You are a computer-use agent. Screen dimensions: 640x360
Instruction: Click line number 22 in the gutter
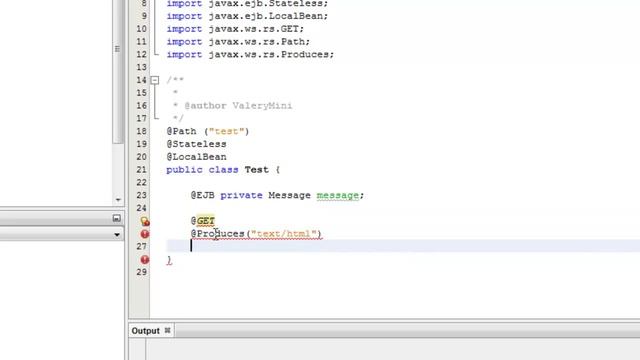click(x=141, y=182)
